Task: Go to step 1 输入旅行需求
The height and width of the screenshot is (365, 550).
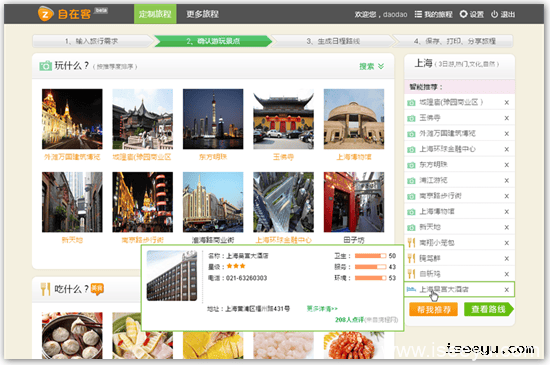Action: pos(92,41)
